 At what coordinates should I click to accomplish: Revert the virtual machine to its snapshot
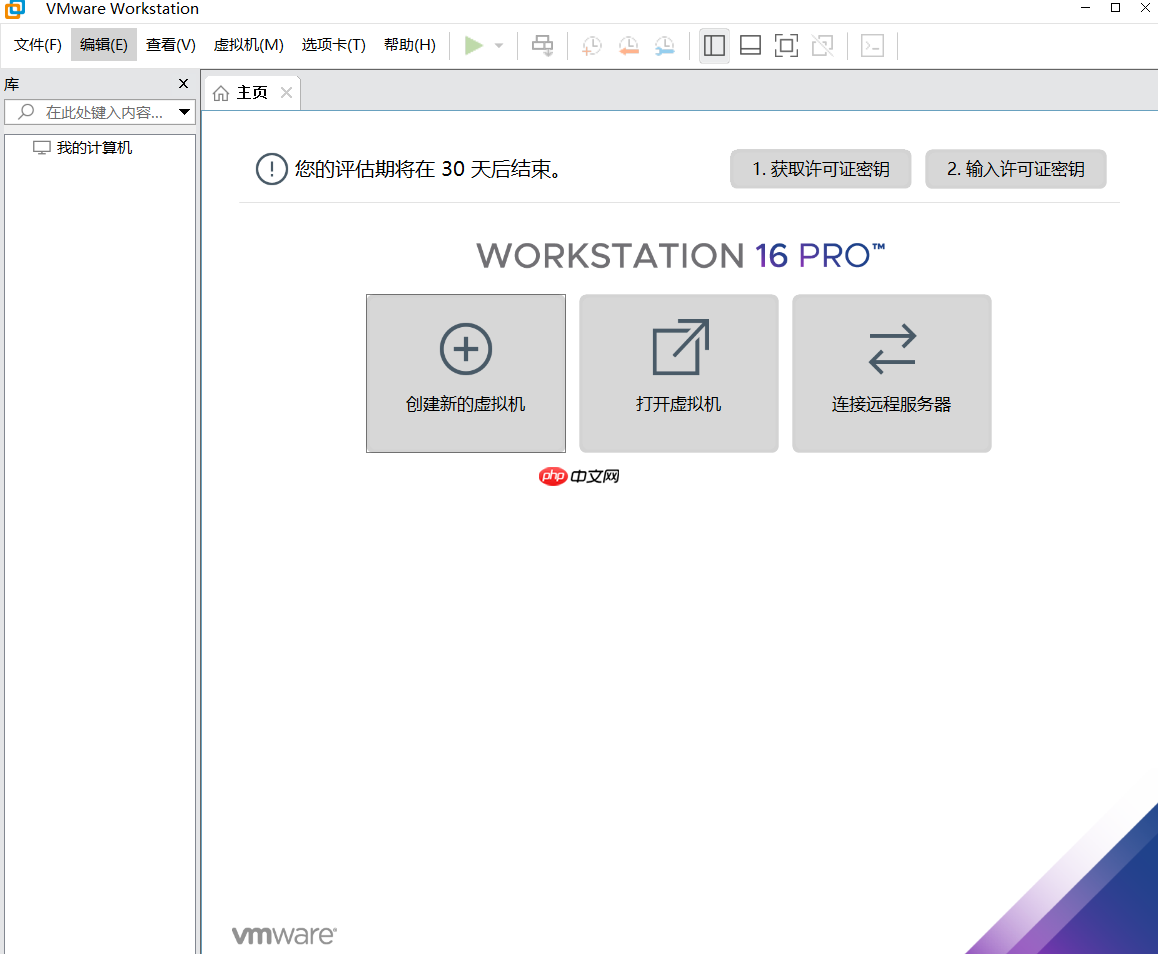pos(628,45)
